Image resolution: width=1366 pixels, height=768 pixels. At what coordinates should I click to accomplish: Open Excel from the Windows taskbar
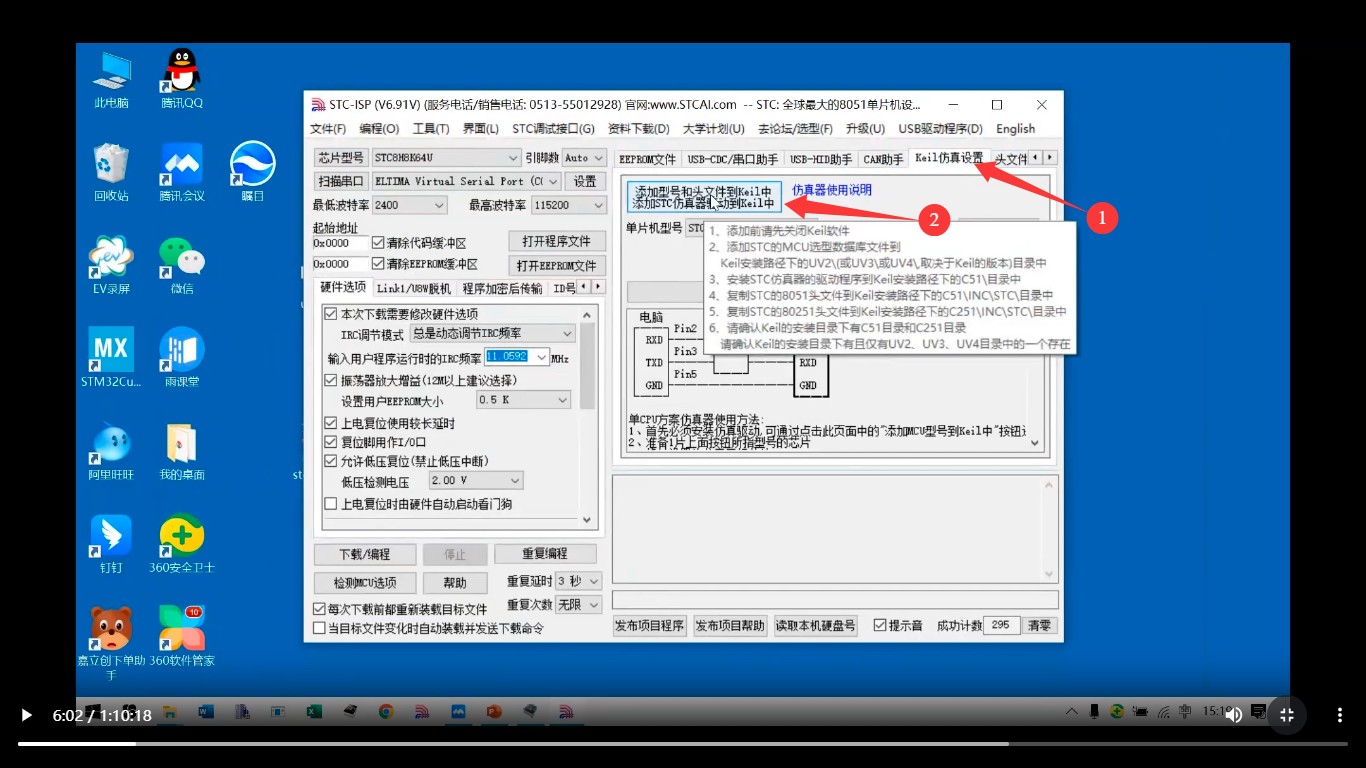[x=313, y=712]
